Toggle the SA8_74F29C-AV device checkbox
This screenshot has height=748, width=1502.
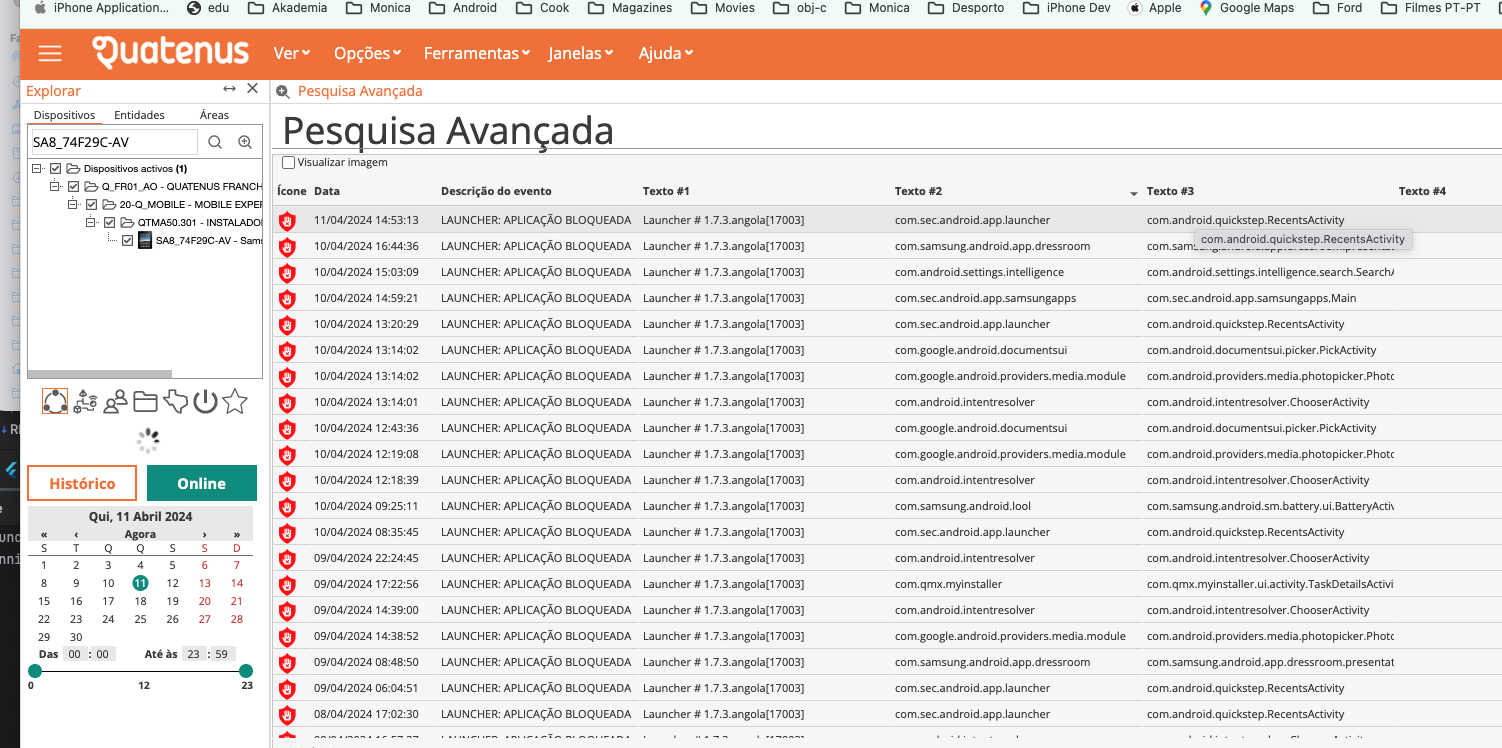point(128,240)
